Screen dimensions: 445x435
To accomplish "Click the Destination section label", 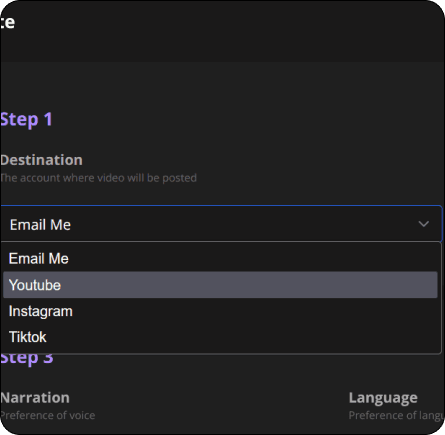I will pos(41,160).
